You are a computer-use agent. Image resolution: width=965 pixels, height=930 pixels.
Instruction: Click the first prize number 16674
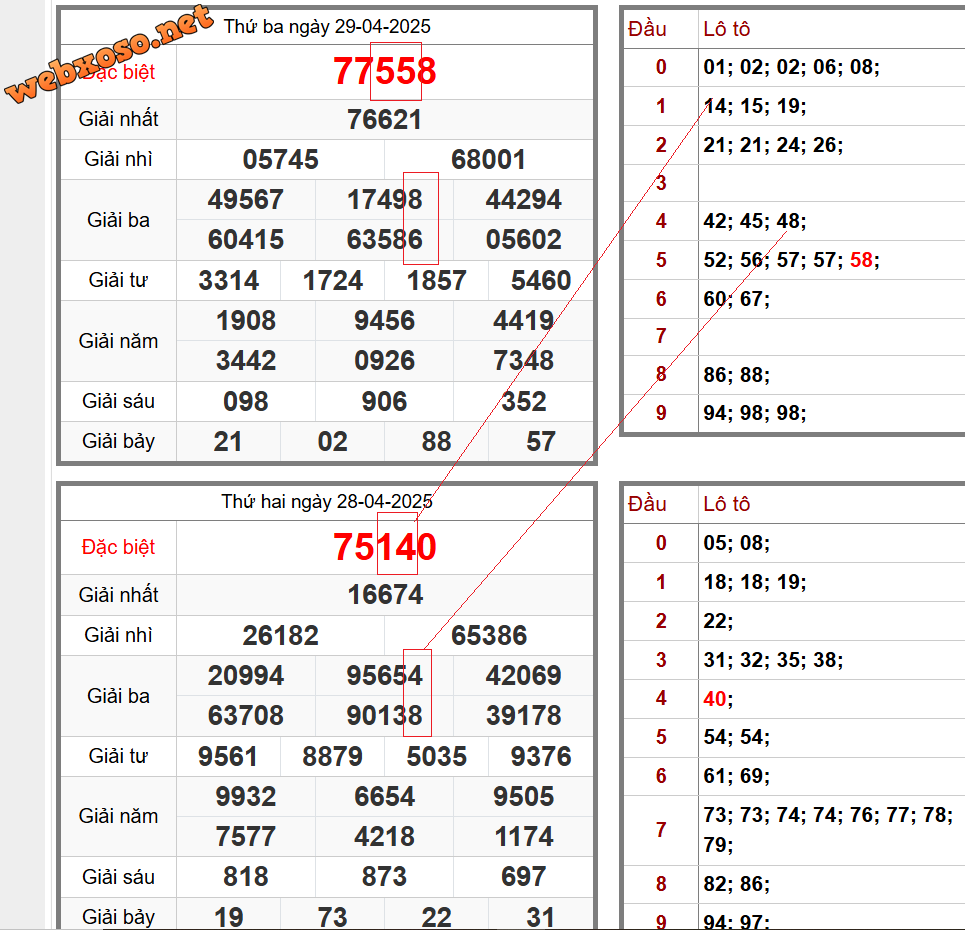385,595
